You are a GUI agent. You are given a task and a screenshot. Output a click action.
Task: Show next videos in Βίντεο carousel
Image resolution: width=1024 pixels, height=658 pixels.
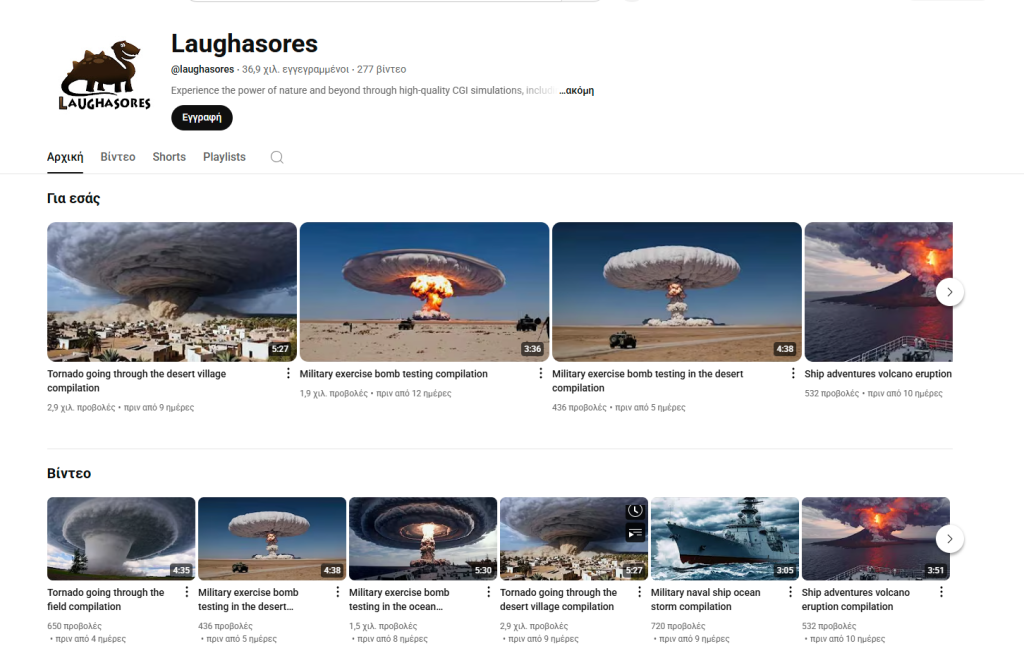pos(950,539)
